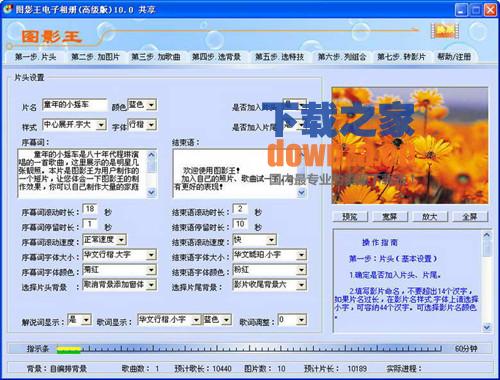
Task: Minimize the 图影王电子相册 window
Action: click(461, 10)
